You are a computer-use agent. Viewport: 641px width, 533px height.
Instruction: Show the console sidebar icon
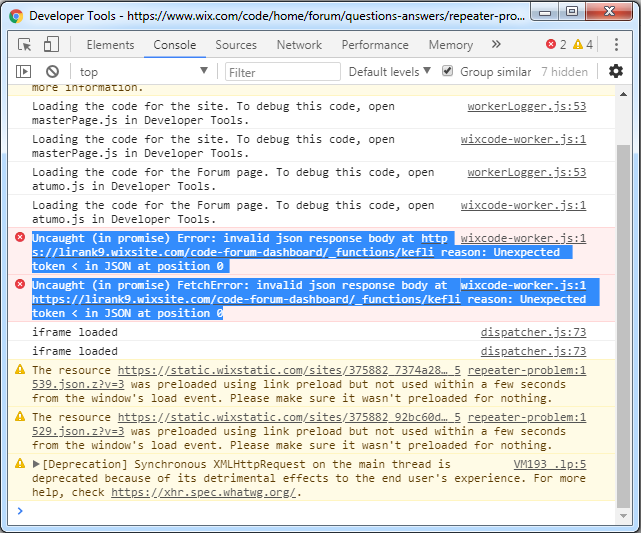(23, 72)
